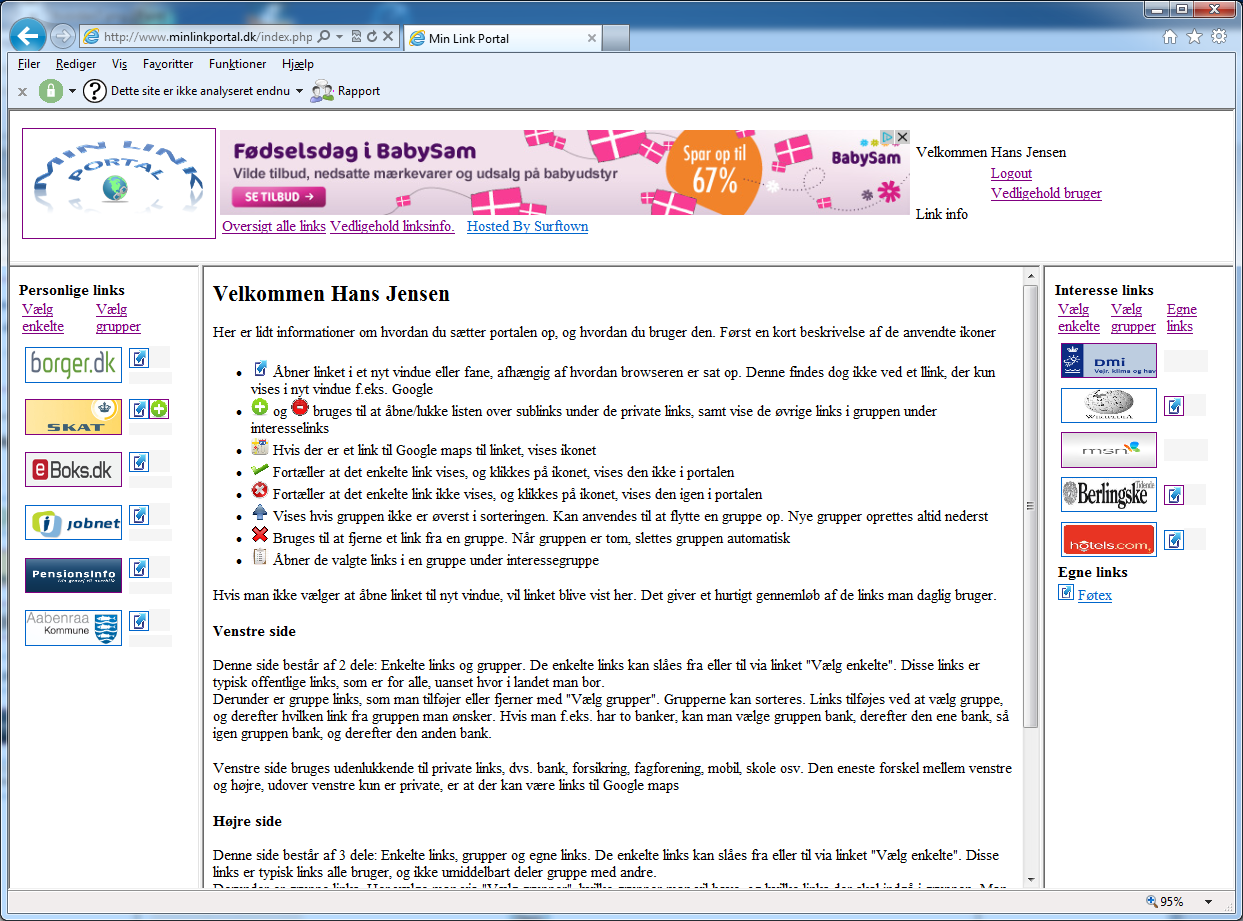
Task: Click the content frame scrollbar down arrow
Action: (x=1031, y=879)
